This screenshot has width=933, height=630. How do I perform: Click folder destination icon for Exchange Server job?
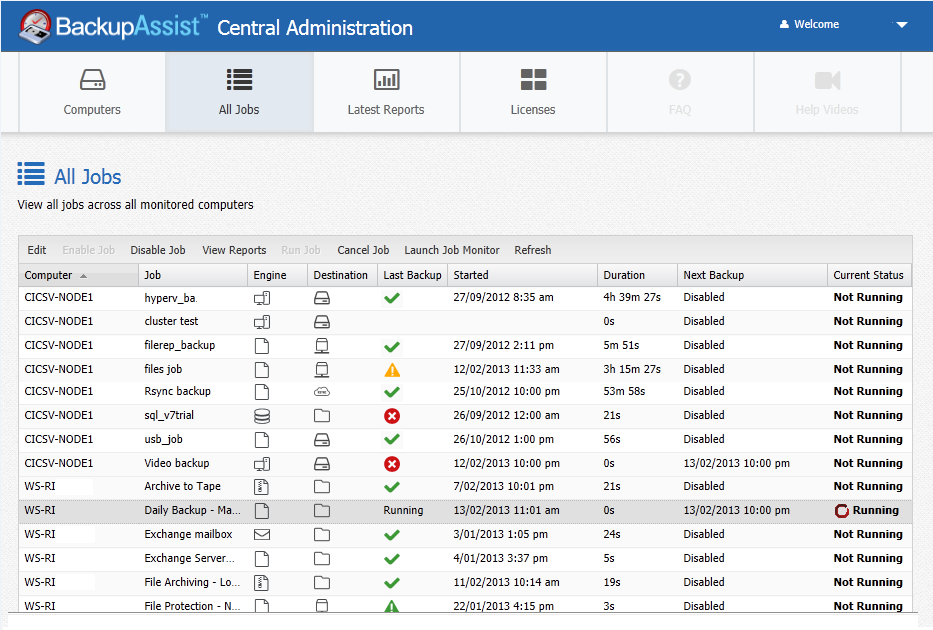(322, 559)
